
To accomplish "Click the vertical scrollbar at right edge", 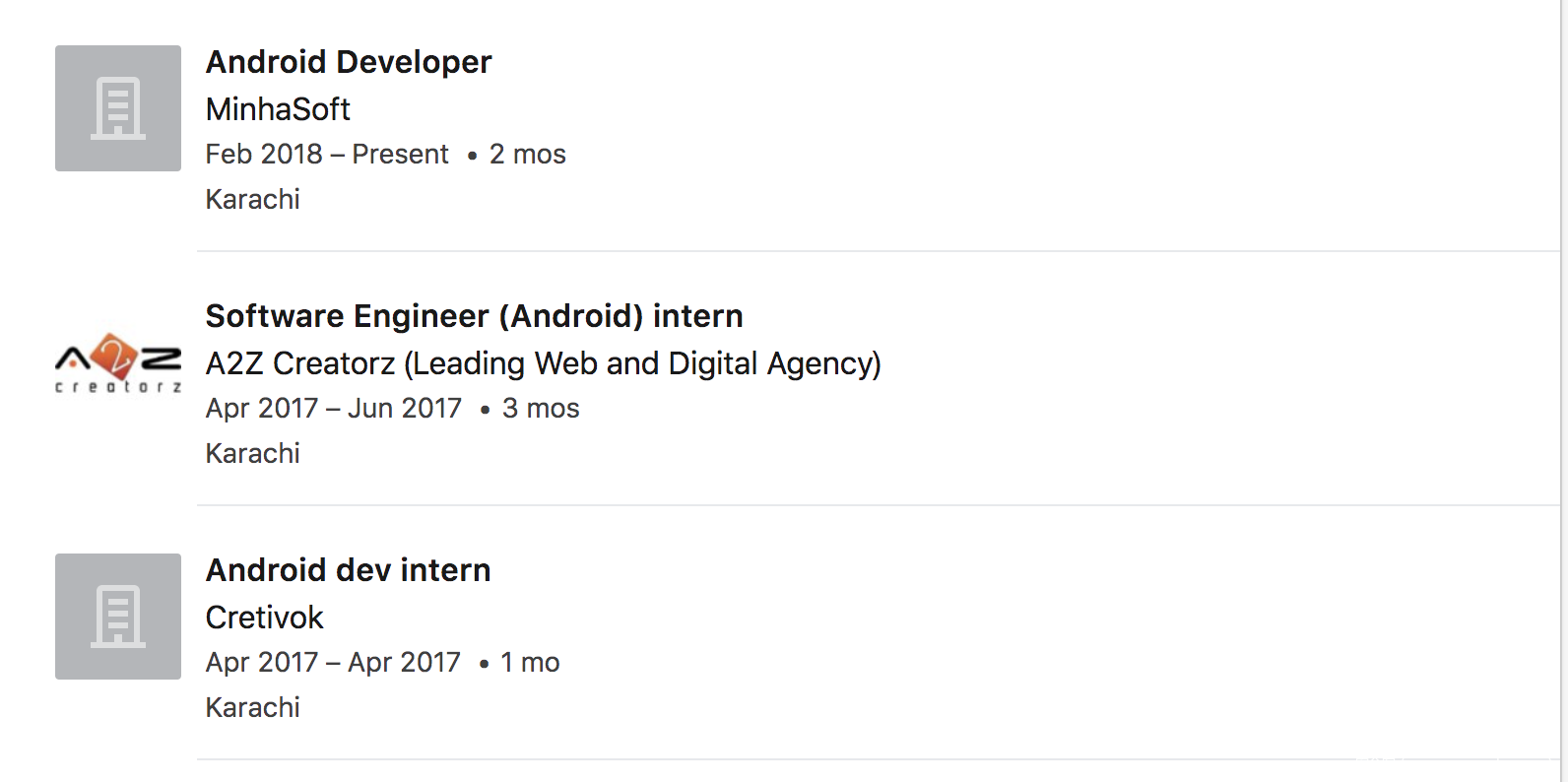I will [1564, 391].
